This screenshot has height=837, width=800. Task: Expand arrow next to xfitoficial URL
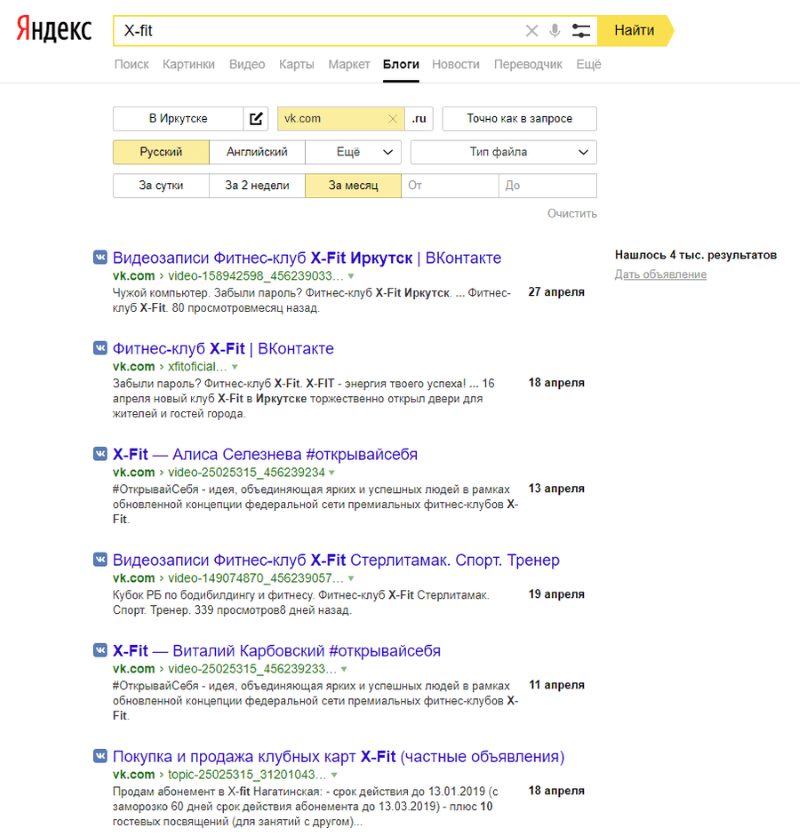(235, 367)
